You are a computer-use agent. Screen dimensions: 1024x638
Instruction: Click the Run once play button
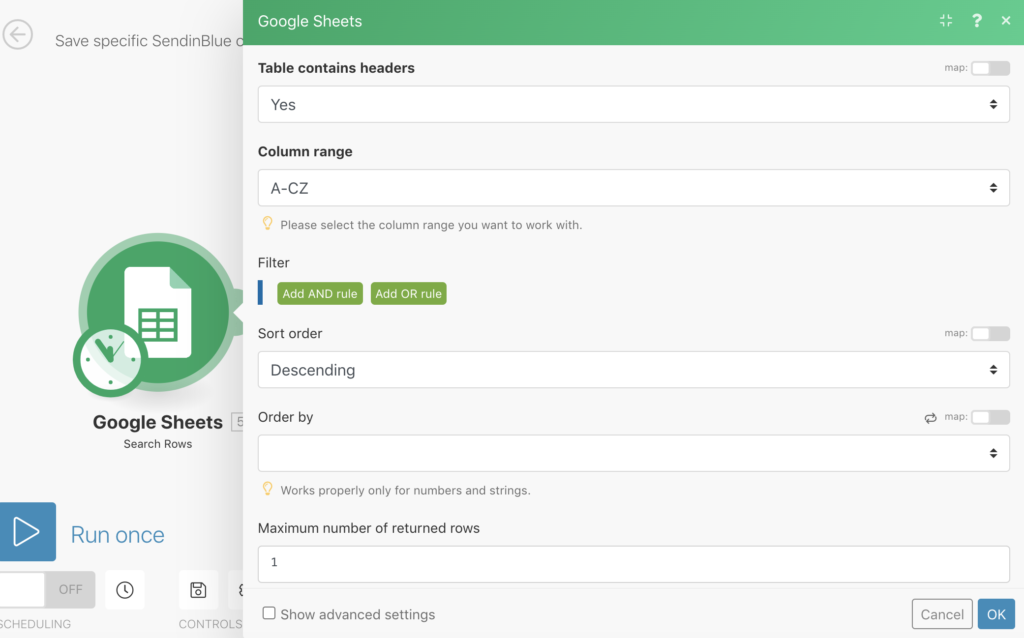pyautogui.click(x=27, y=532)
